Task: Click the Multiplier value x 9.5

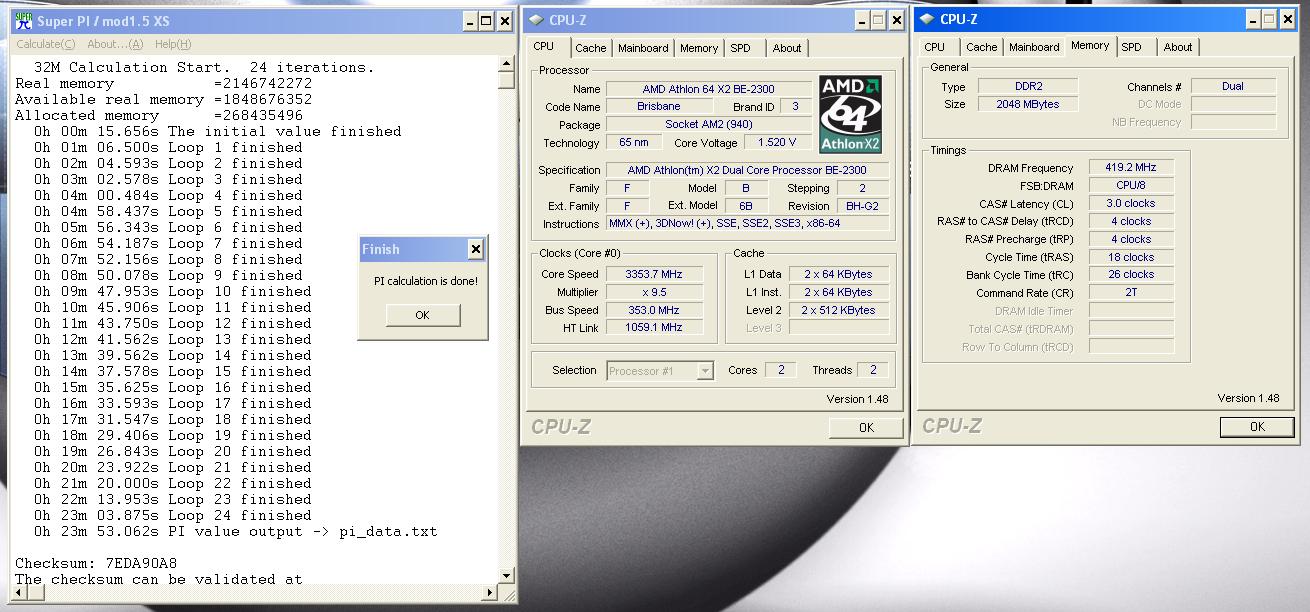Action: [x=654, y=292]
